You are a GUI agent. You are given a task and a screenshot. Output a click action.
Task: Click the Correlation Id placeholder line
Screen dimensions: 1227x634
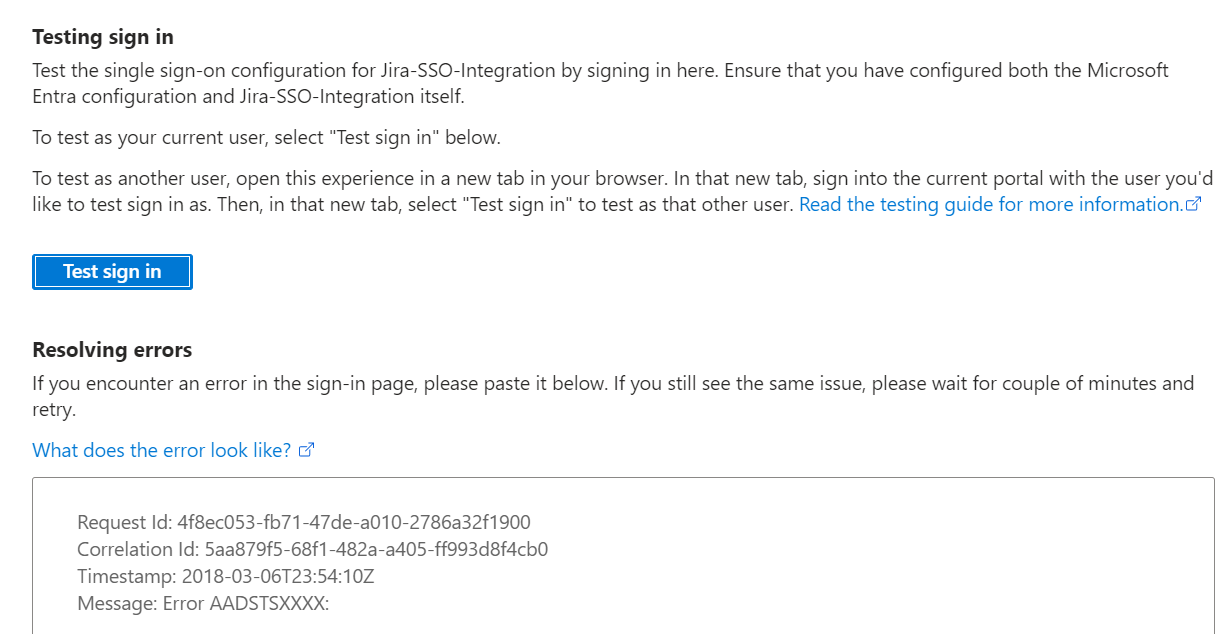313,549
